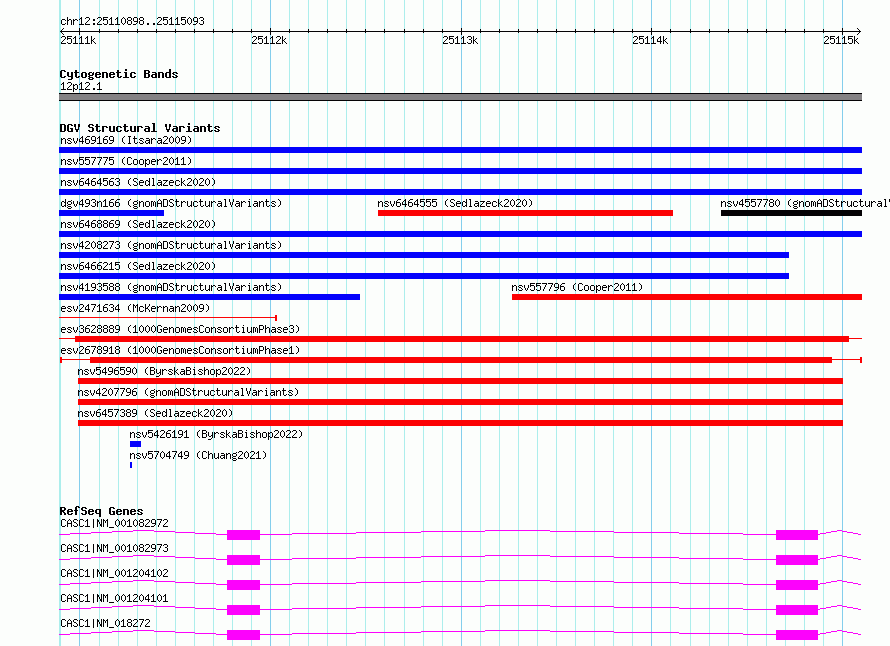Click the CASC1|NM_001204101 transcript label

point(114,598)
